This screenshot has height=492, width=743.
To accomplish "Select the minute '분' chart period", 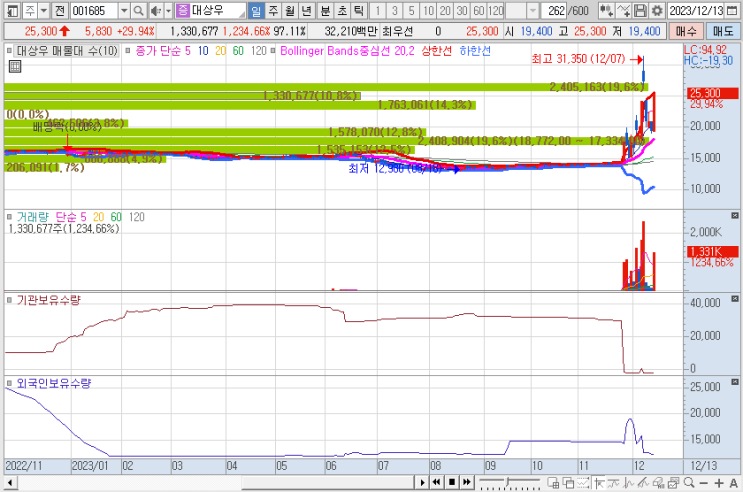I will 326,10.
